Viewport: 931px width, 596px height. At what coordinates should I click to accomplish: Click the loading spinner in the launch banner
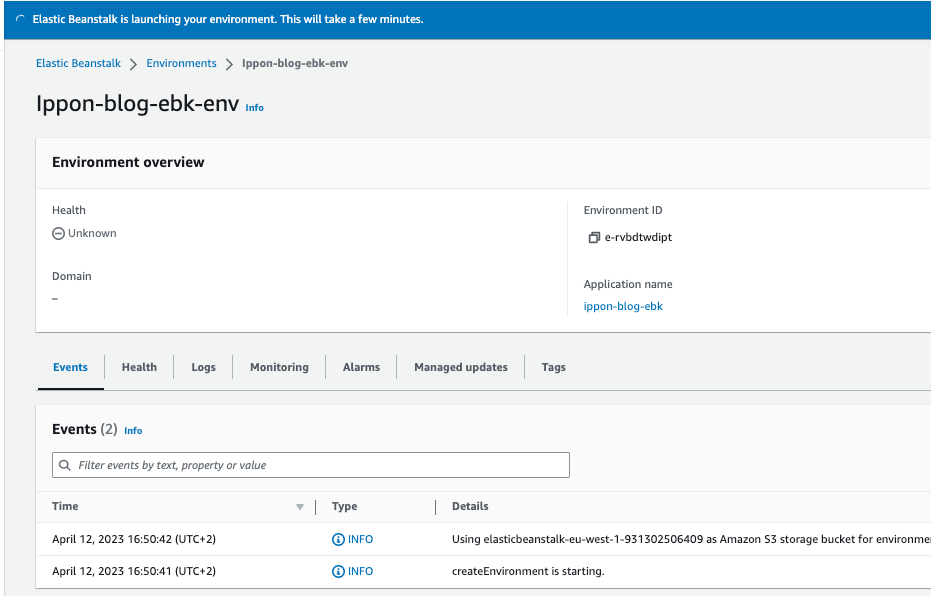pos(20,19)
